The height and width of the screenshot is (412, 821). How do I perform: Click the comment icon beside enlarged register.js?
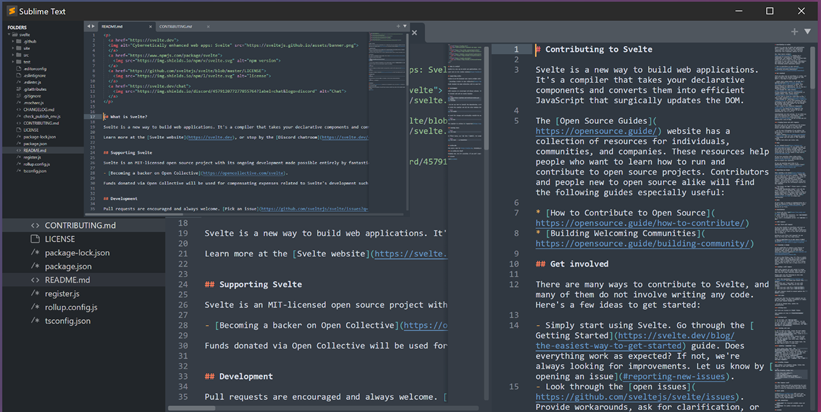tap(35, 294)
